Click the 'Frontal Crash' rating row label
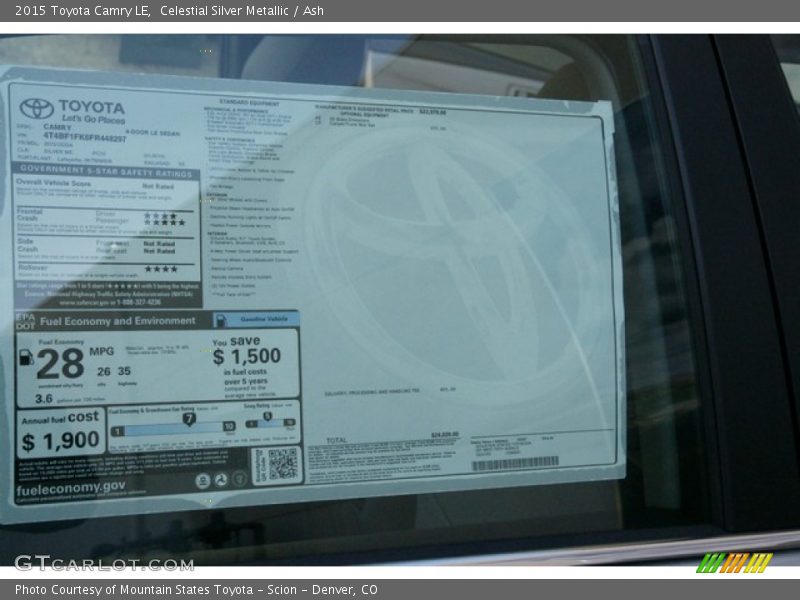This screenshot has height=600, width=800. point(30,214)
